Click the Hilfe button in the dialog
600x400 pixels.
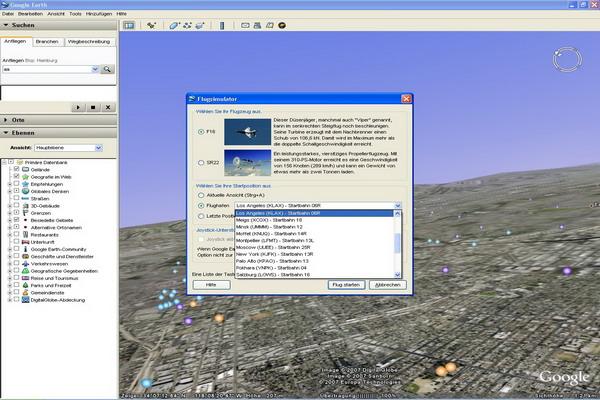[x=211, y=285]
